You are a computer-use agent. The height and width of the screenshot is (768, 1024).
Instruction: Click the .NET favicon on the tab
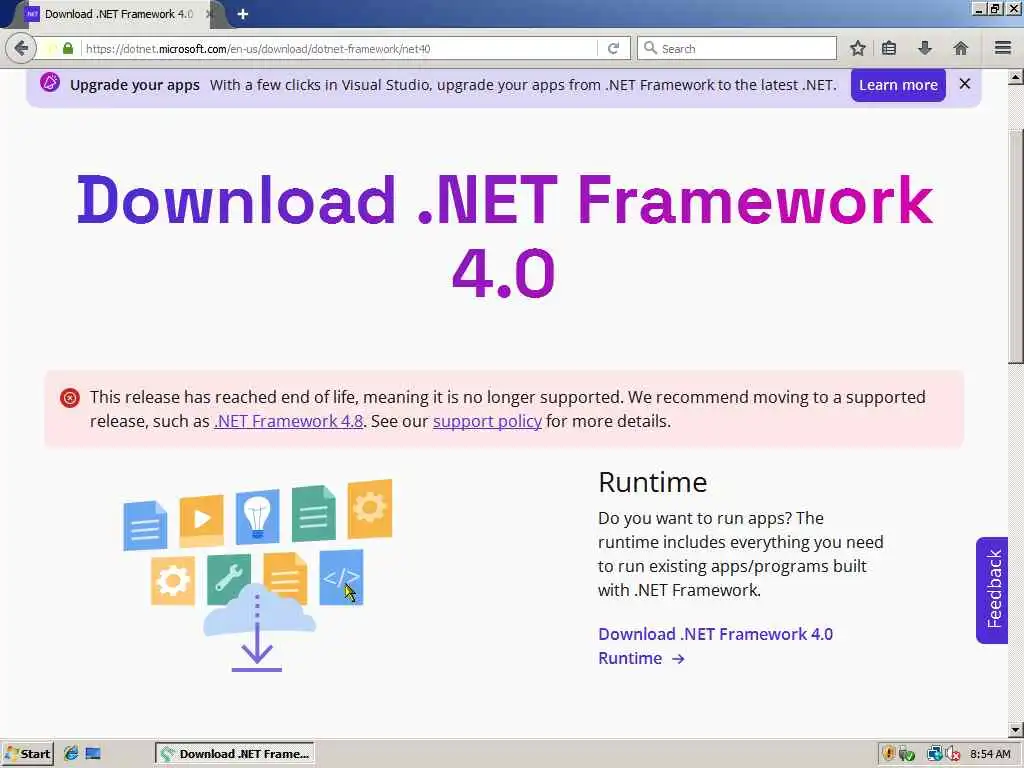[x=31, y=14]
